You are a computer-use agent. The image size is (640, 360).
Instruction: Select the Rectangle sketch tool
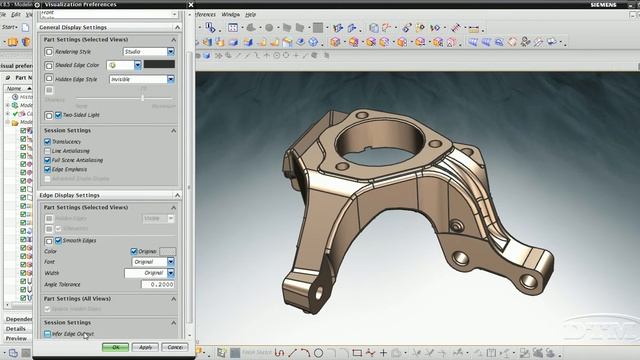pyautogui.click(x=357, y=353)
